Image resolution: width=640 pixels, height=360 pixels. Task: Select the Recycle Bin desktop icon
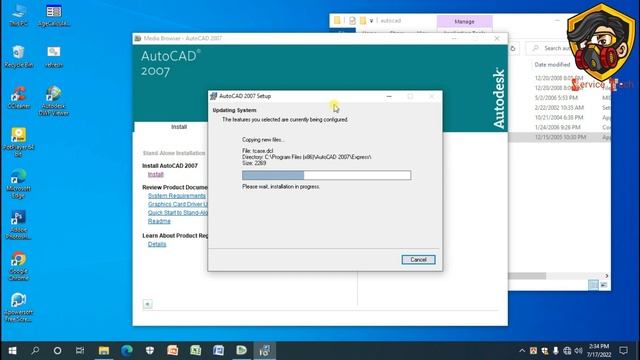coord(18,56)
